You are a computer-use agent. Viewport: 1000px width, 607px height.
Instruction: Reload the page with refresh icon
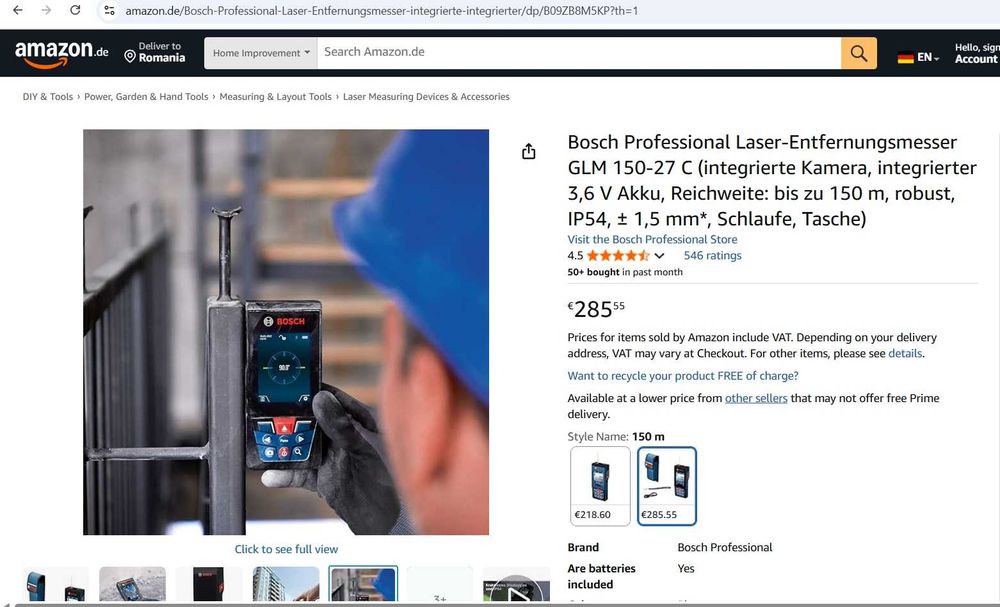(75, 10)
